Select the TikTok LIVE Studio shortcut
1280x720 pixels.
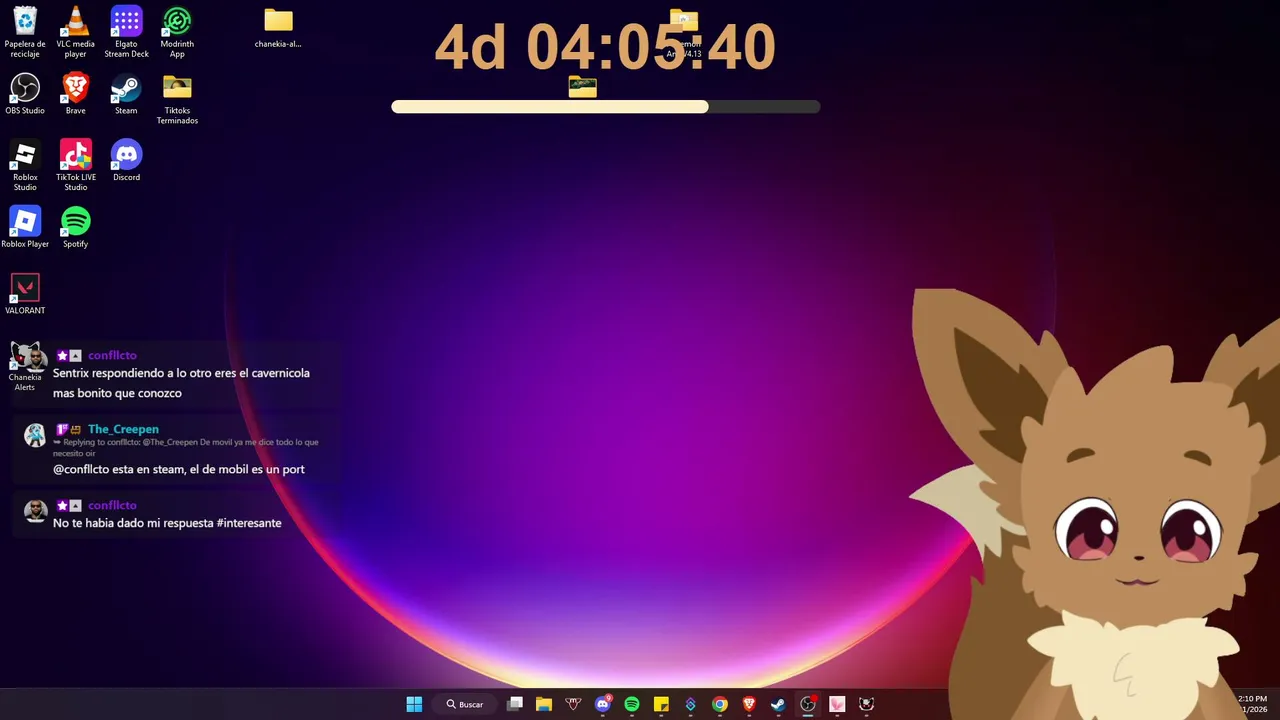click(x=76, y=165)
